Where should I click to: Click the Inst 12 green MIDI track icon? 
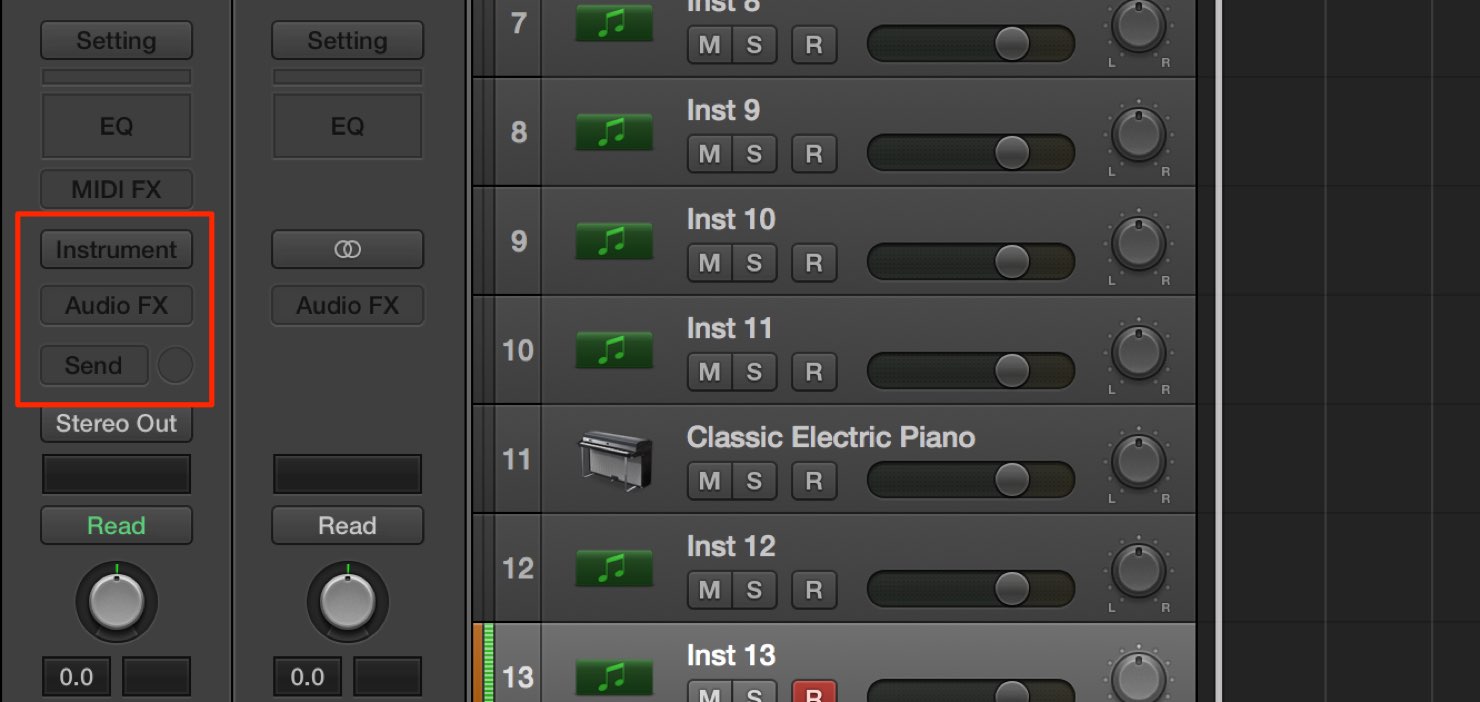[614, 568]
